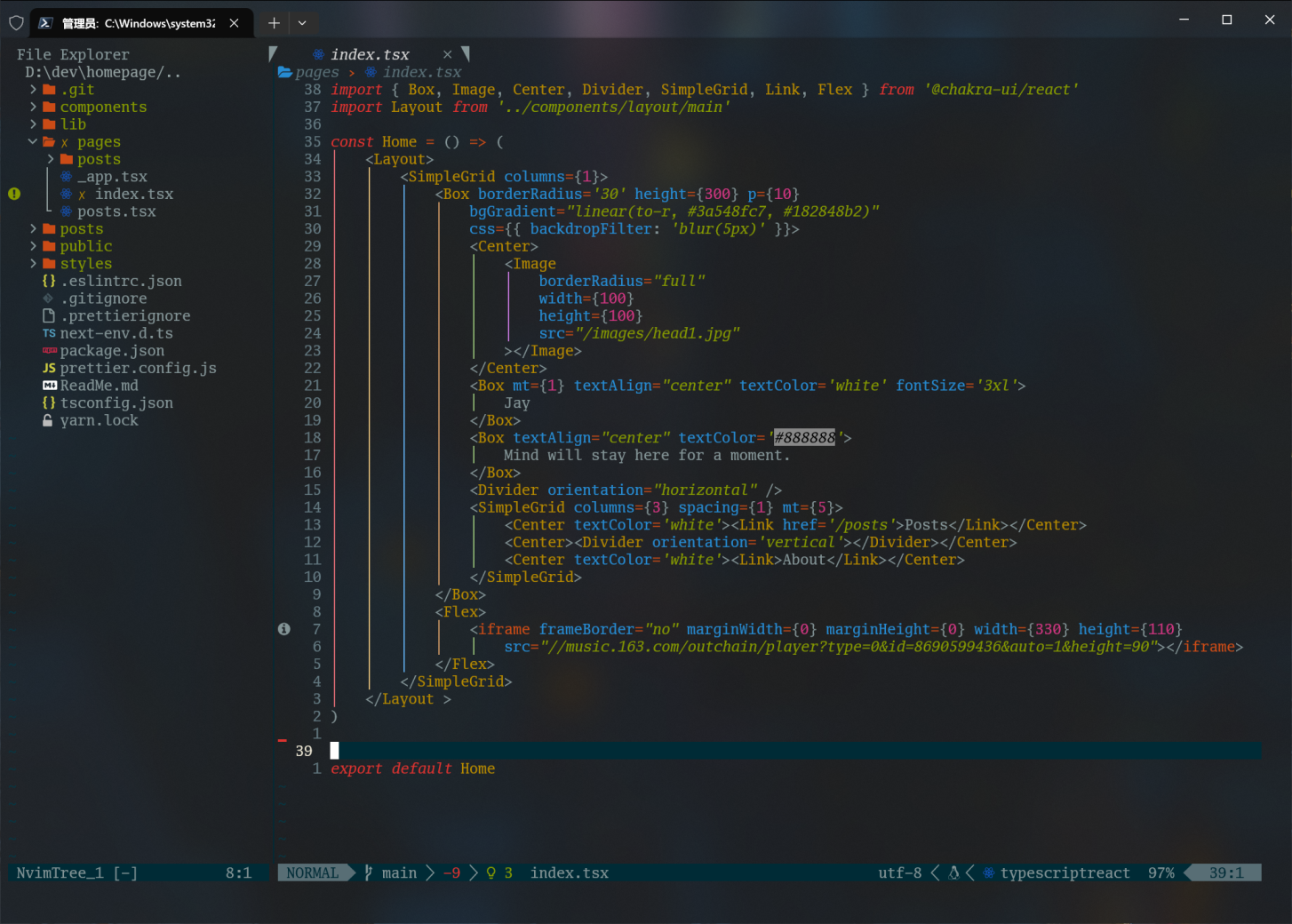
Task: Expand the public folder chevron
Action: (x=33, y=246)
